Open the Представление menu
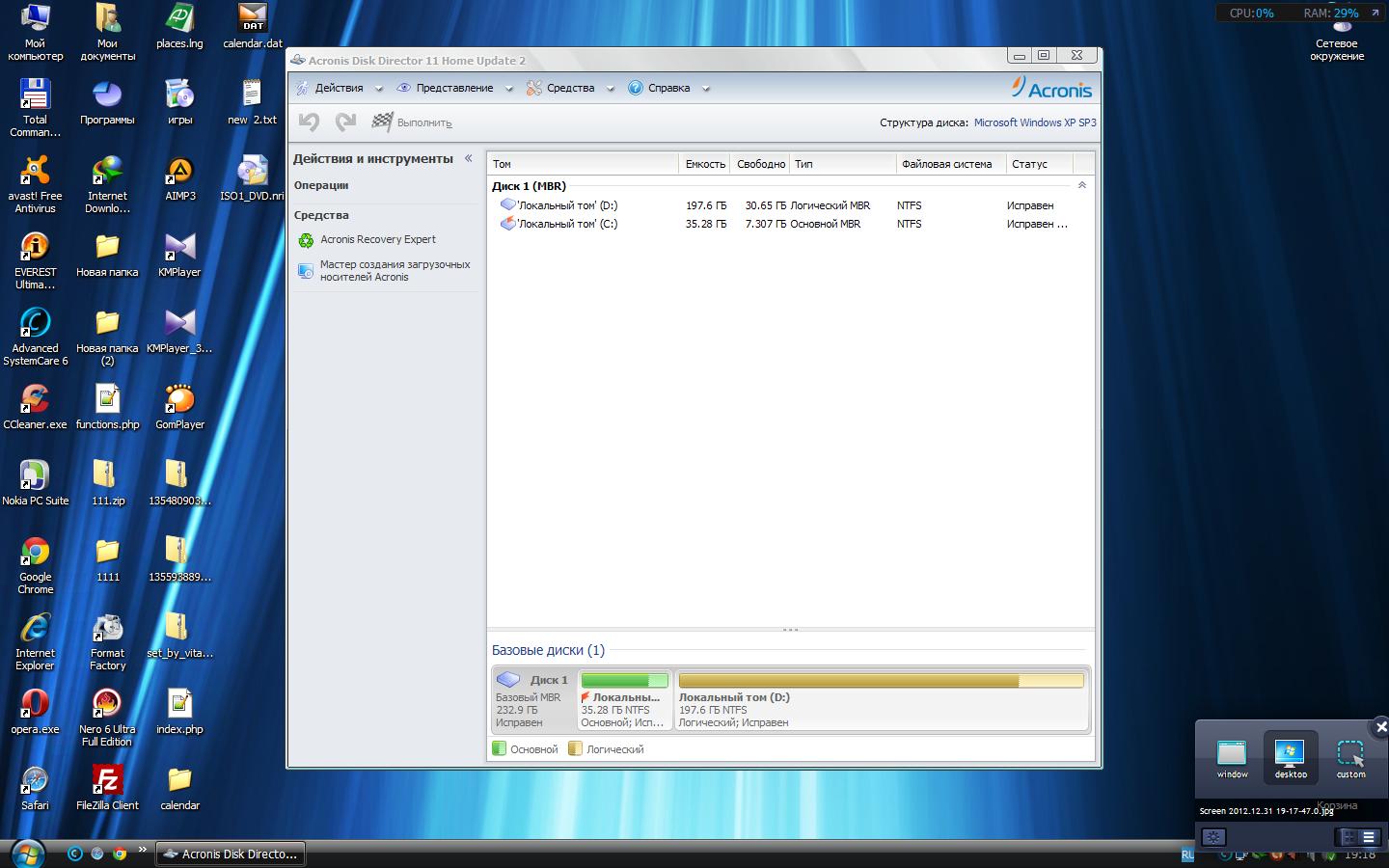 tap(453, 88)
